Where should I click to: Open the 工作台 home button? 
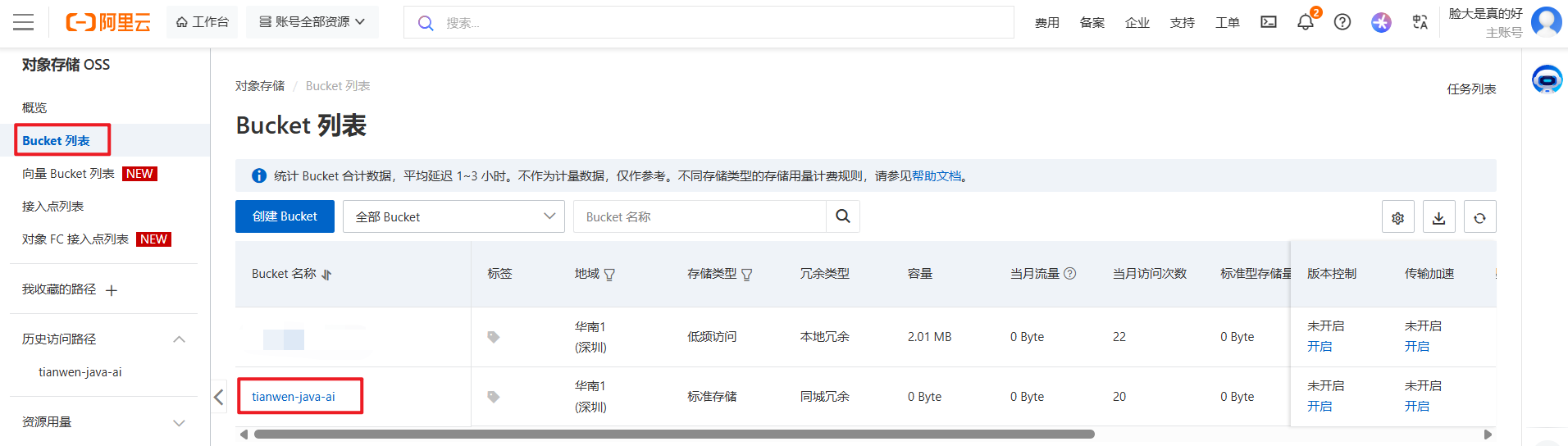[202, 22]
